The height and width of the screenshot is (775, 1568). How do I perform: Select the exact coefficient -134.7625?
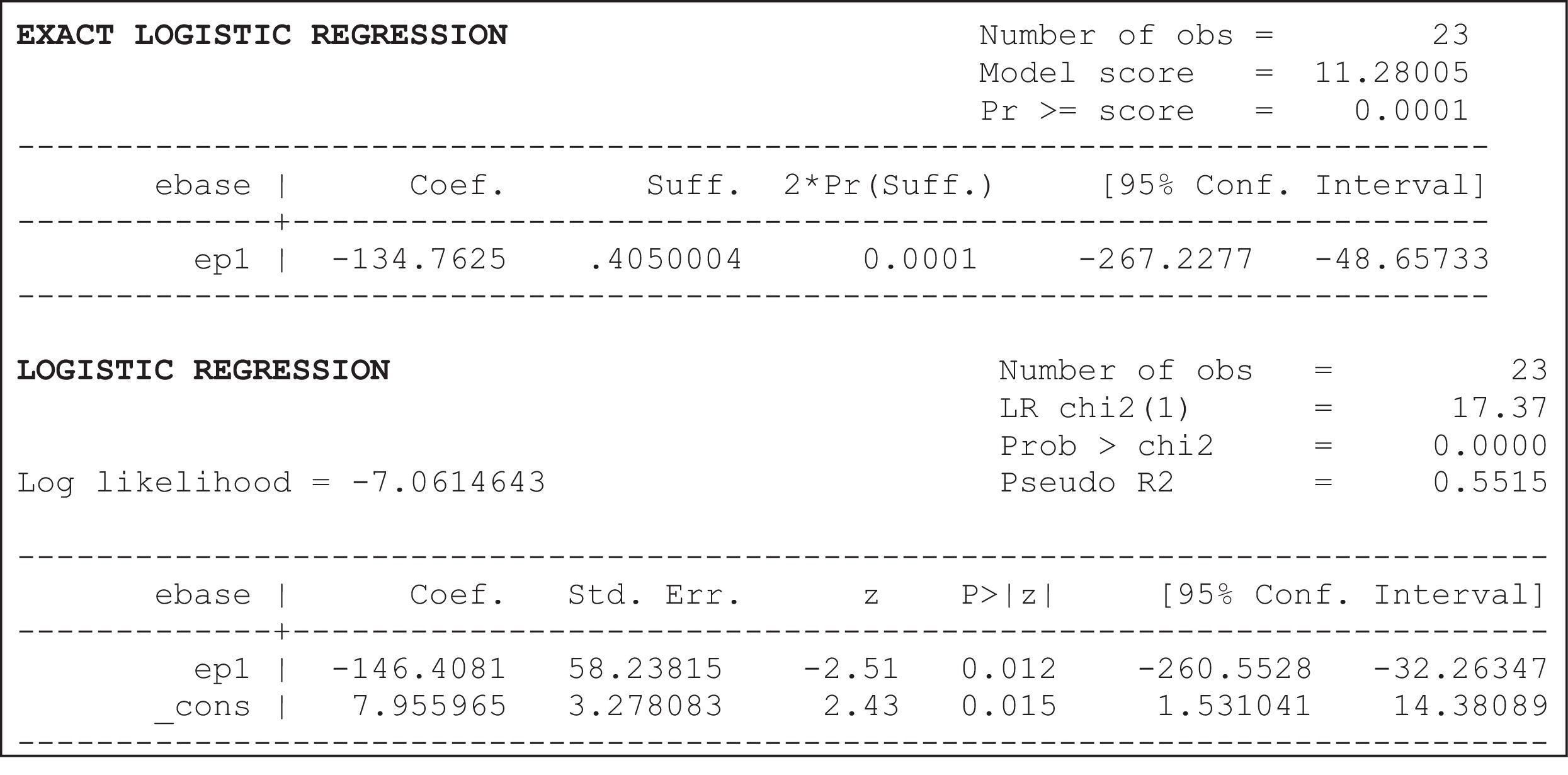(419, 260)
